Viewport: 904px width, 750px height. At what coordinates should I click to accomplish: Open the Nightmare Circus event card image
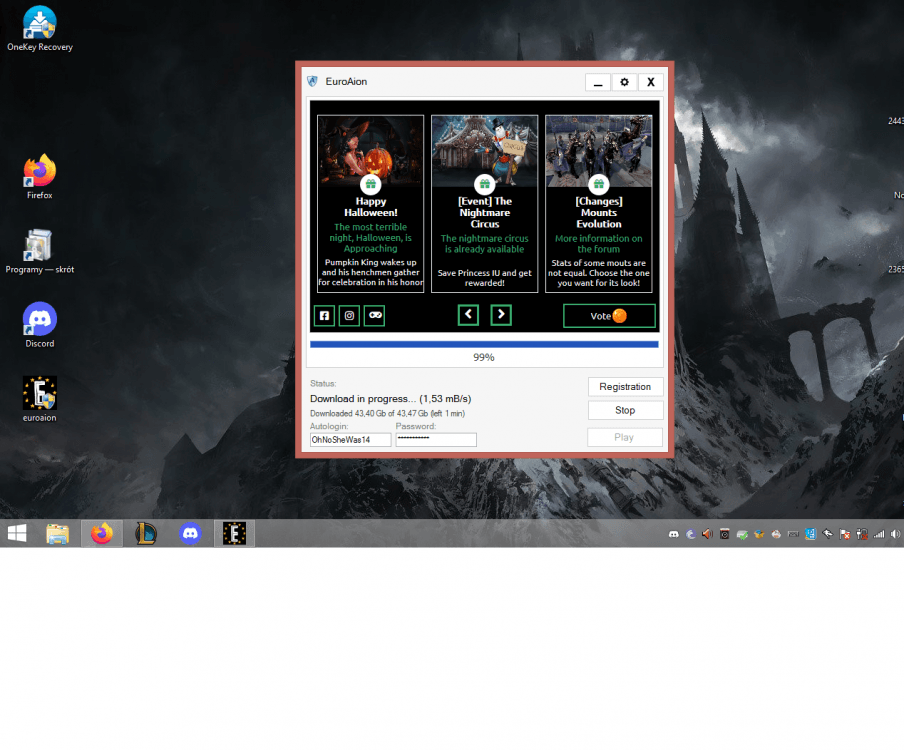click(x=484, y=150)
